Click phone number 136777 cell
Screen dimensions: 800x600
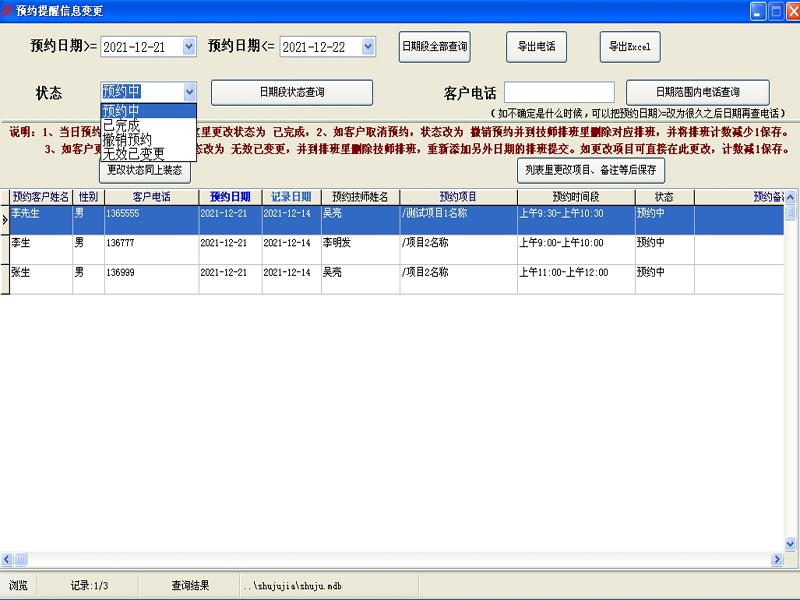[x=152, y=249]
